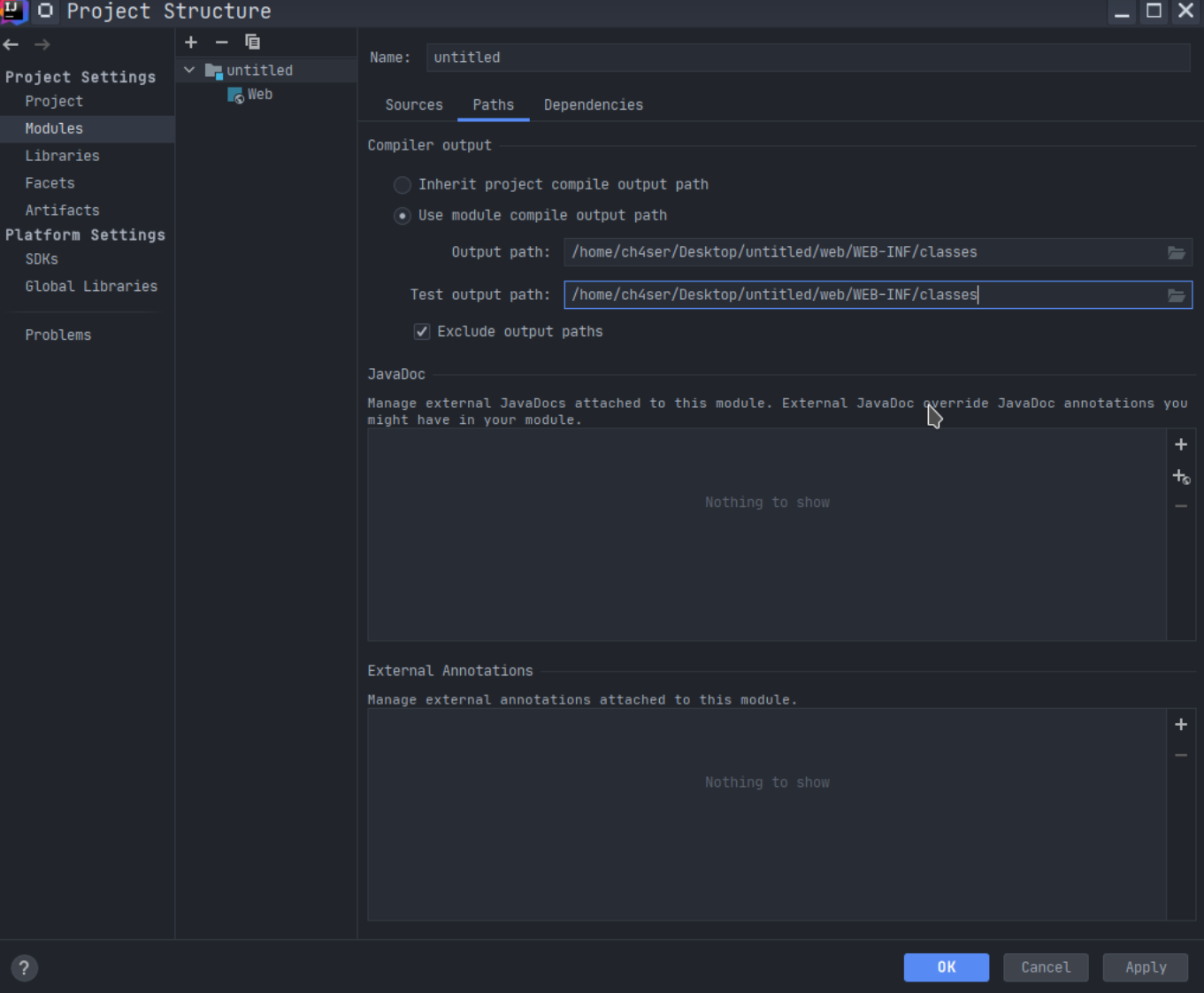Select Inherit project compile output path
Image resolution: width=1204 pixels, height=993 pixels.
coord(403,185)
